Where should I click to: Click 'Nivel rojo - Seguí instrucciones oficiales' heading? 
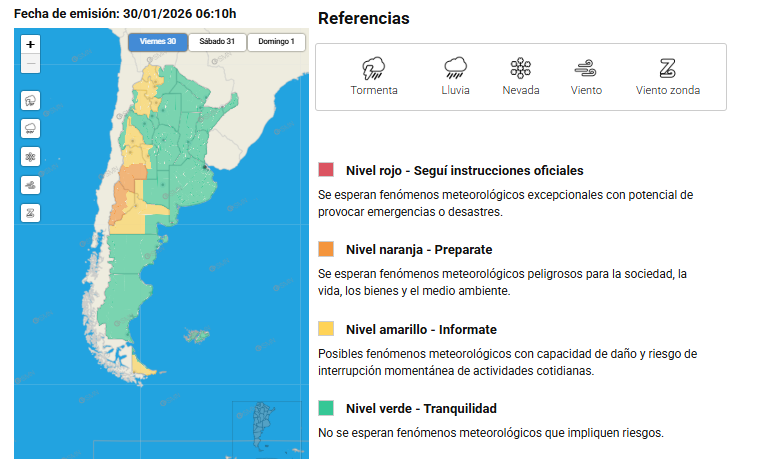[465, 170]
